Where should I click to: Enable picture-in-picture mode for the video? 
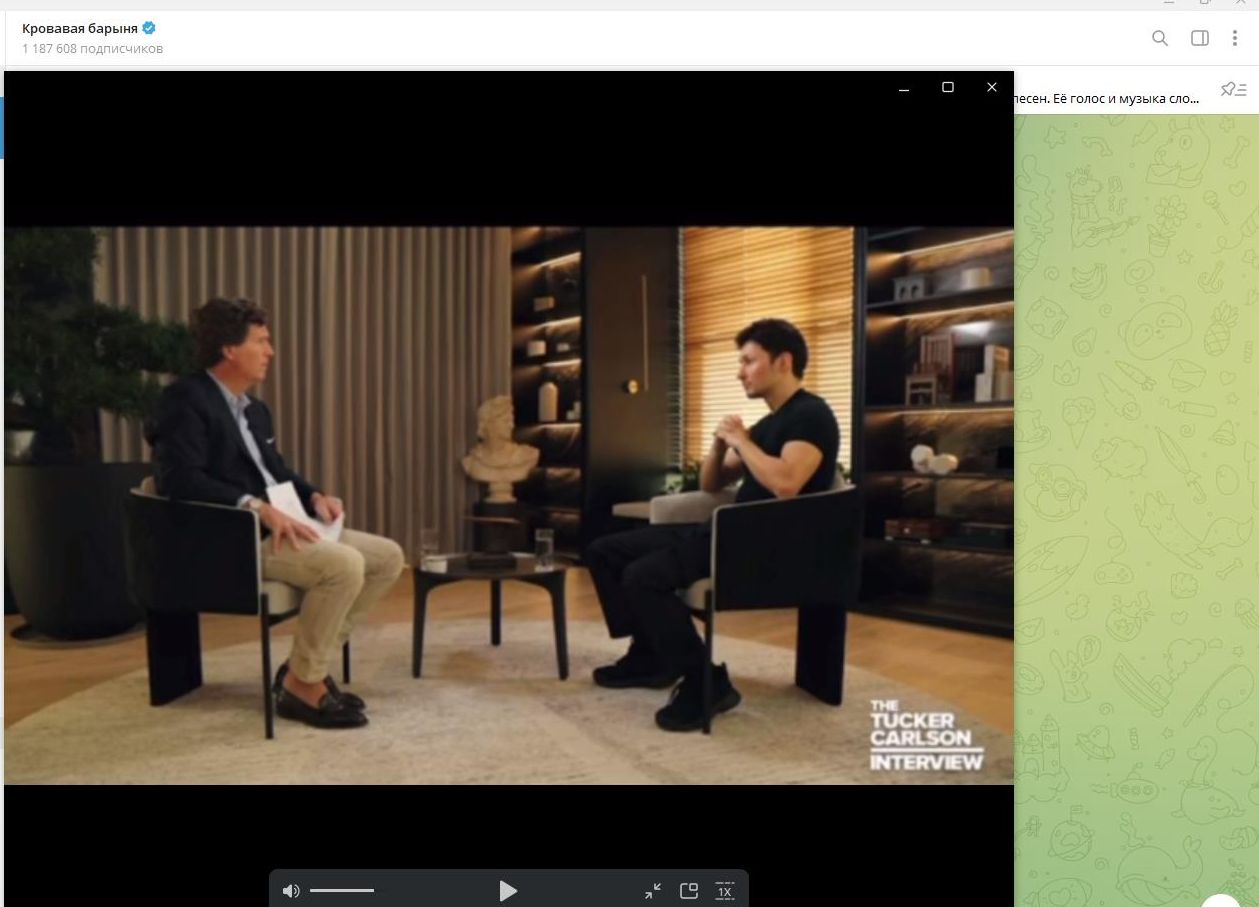(x=689, y=891)
